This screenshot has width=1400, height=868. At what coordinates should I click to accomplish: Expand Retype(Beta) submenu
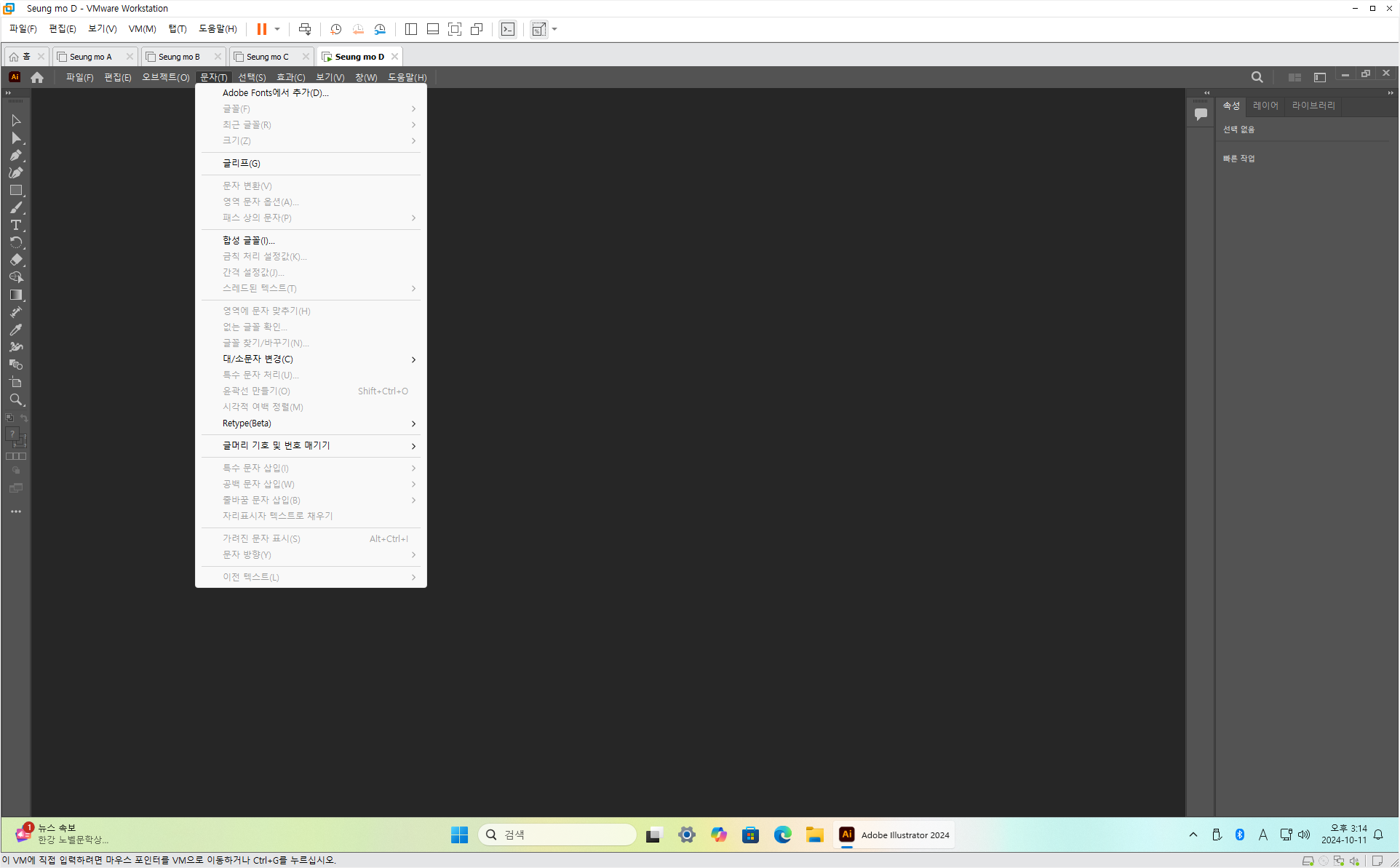311,423
